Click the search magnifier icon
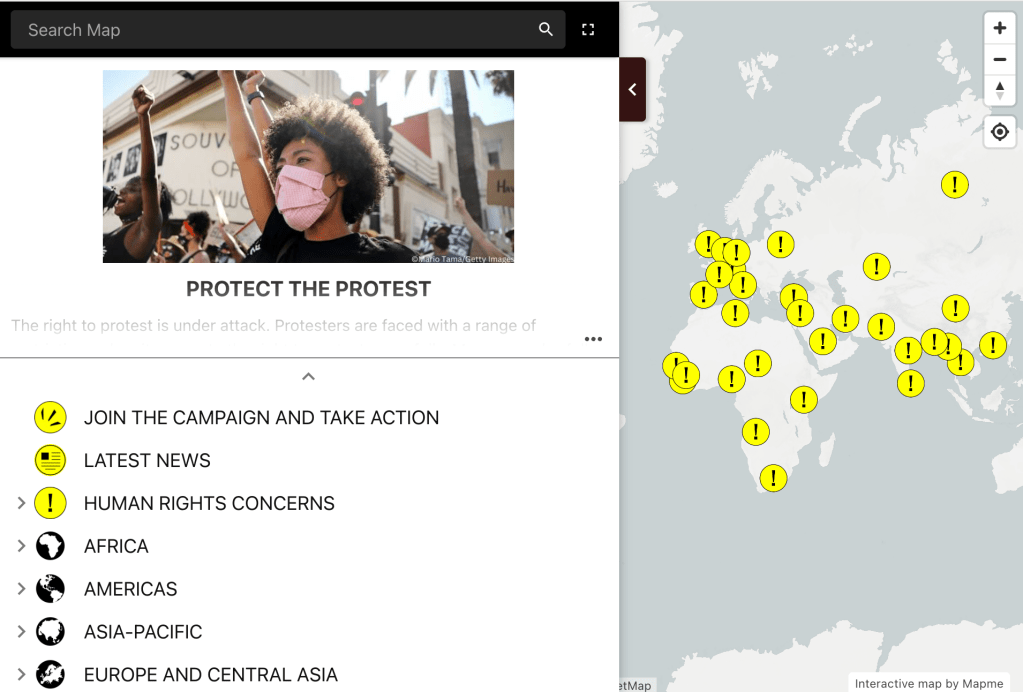Image resolution: width=1023 pixels, height=692 pixels. pos(545,30)
